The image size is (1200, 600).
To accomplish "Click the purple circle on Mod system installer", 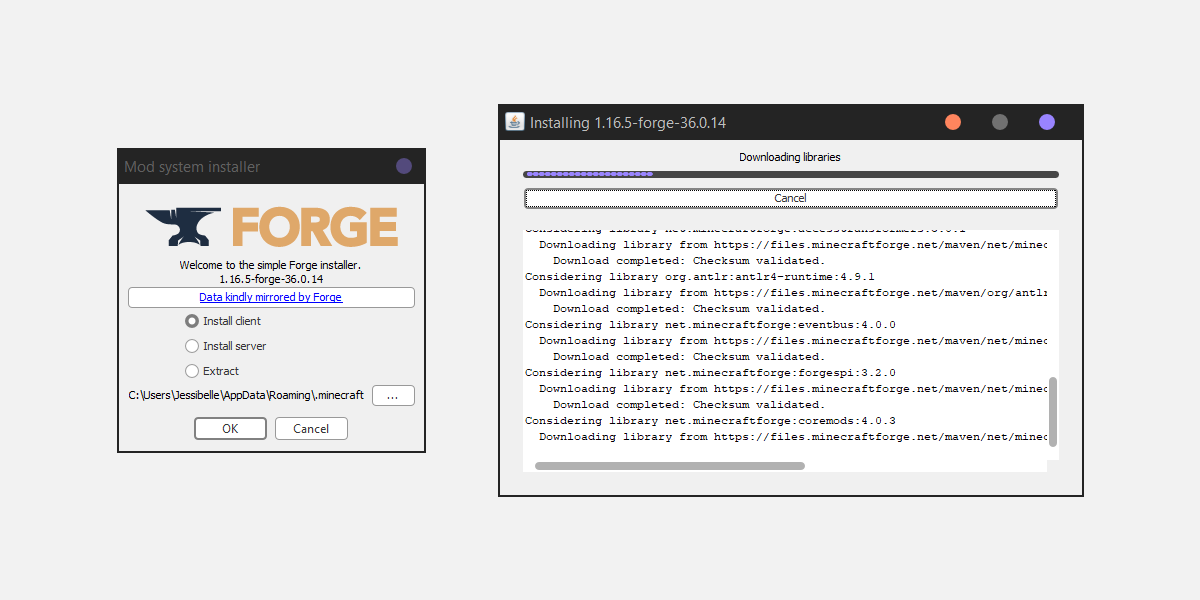I will pyautogui.click(x=403, y=165).
